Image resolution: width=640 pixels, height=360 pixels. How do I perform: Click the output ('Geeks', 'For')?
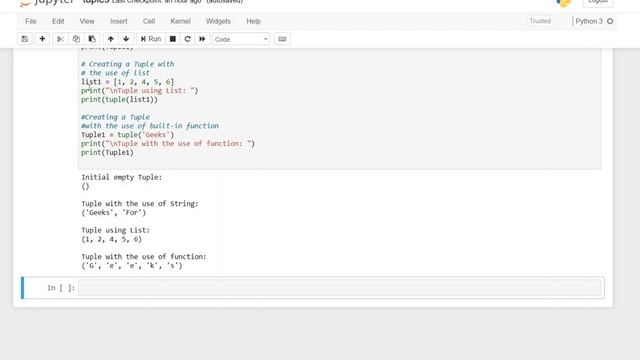click(113, 212)
